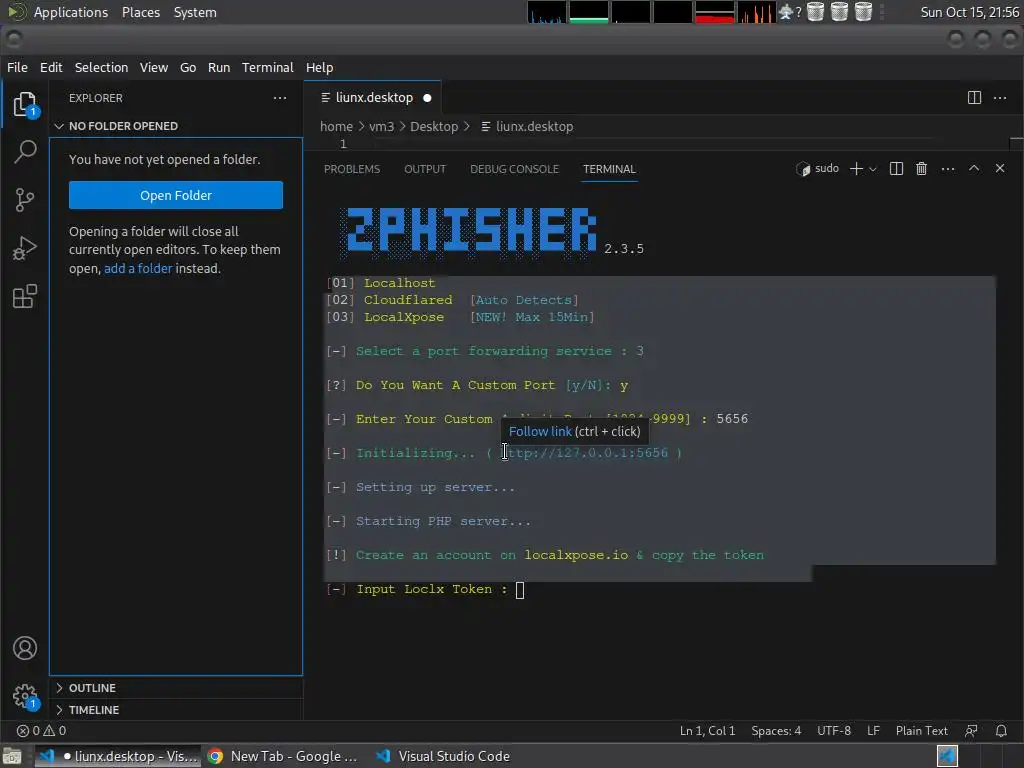Open the Search view icon
1024x768 pixels.
(25, 151)
